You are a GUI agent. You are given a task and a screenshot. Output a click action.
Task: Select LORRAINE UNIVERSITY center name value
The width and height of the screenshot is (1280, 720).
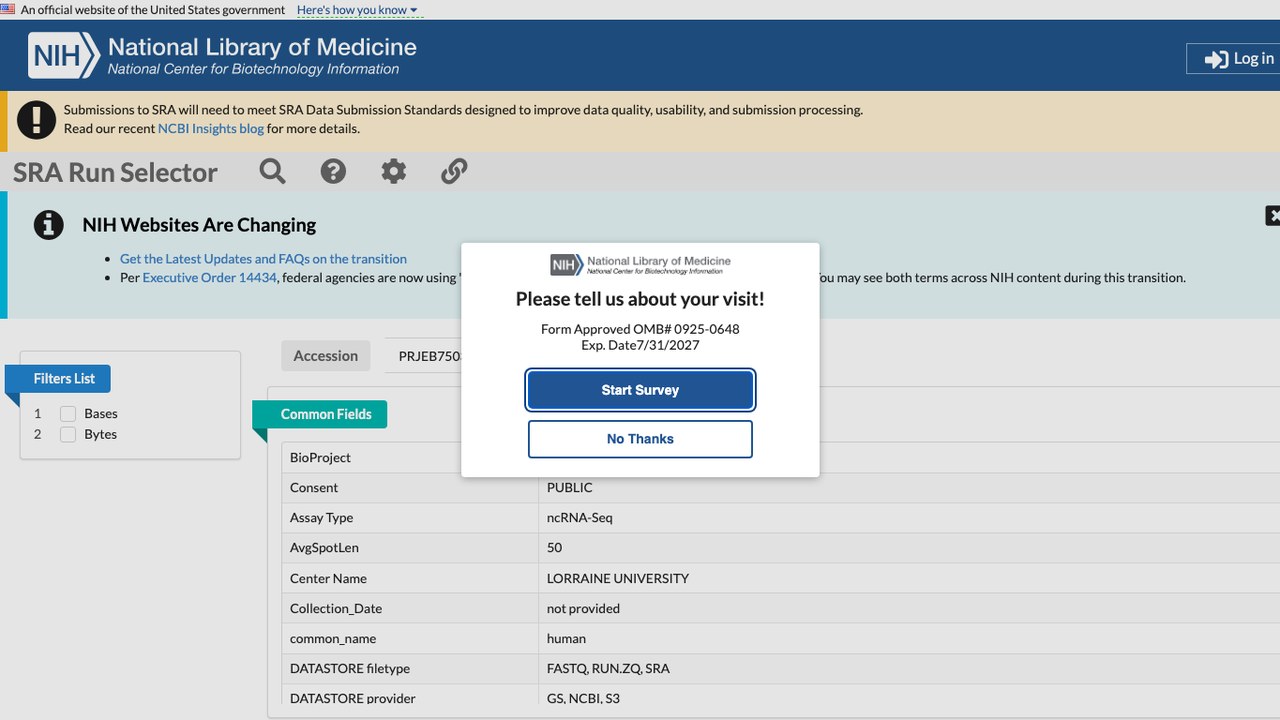(x=618, y=578)
